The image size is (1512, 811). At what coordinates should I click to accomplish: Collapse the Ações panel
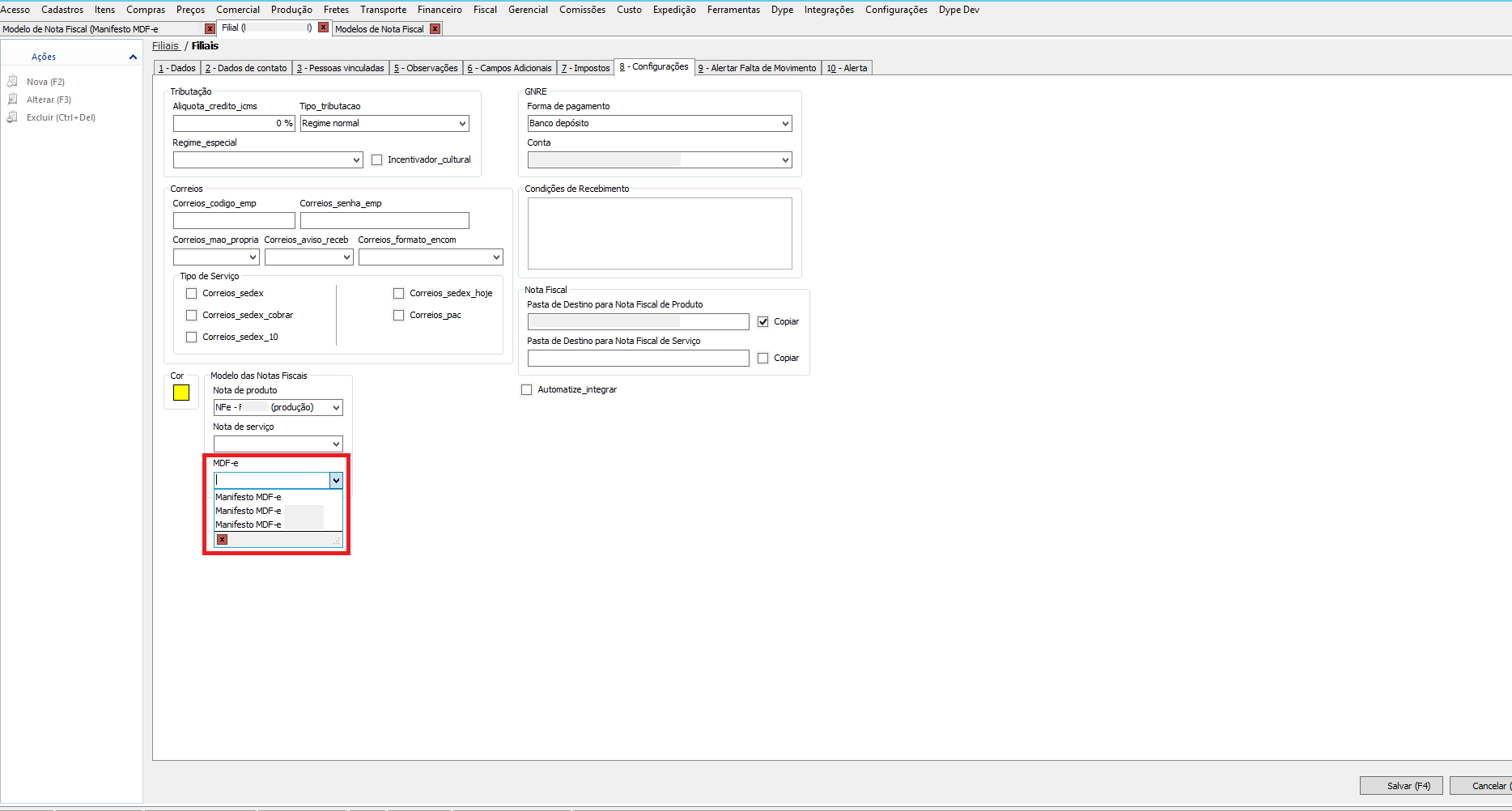133,57
